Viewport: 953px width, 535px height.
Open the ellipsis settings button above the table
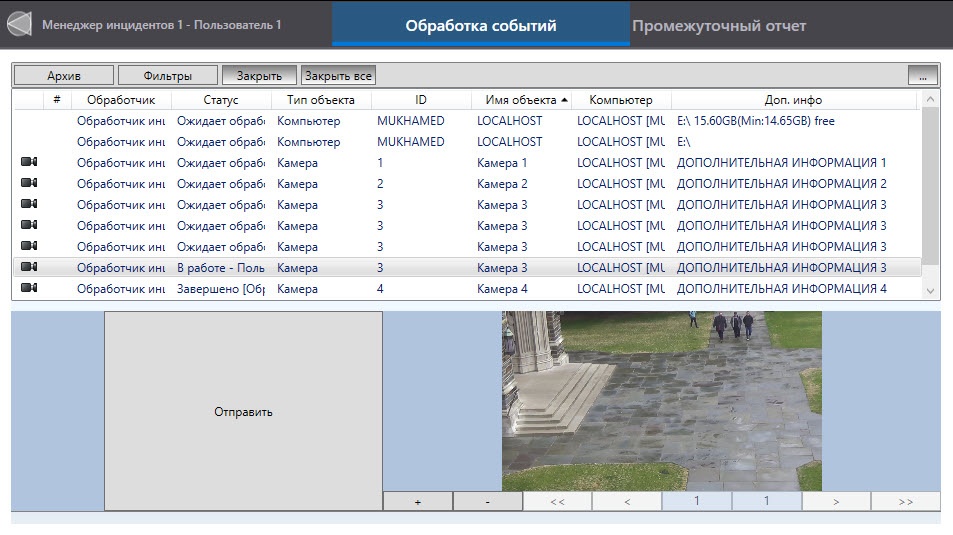923,75
